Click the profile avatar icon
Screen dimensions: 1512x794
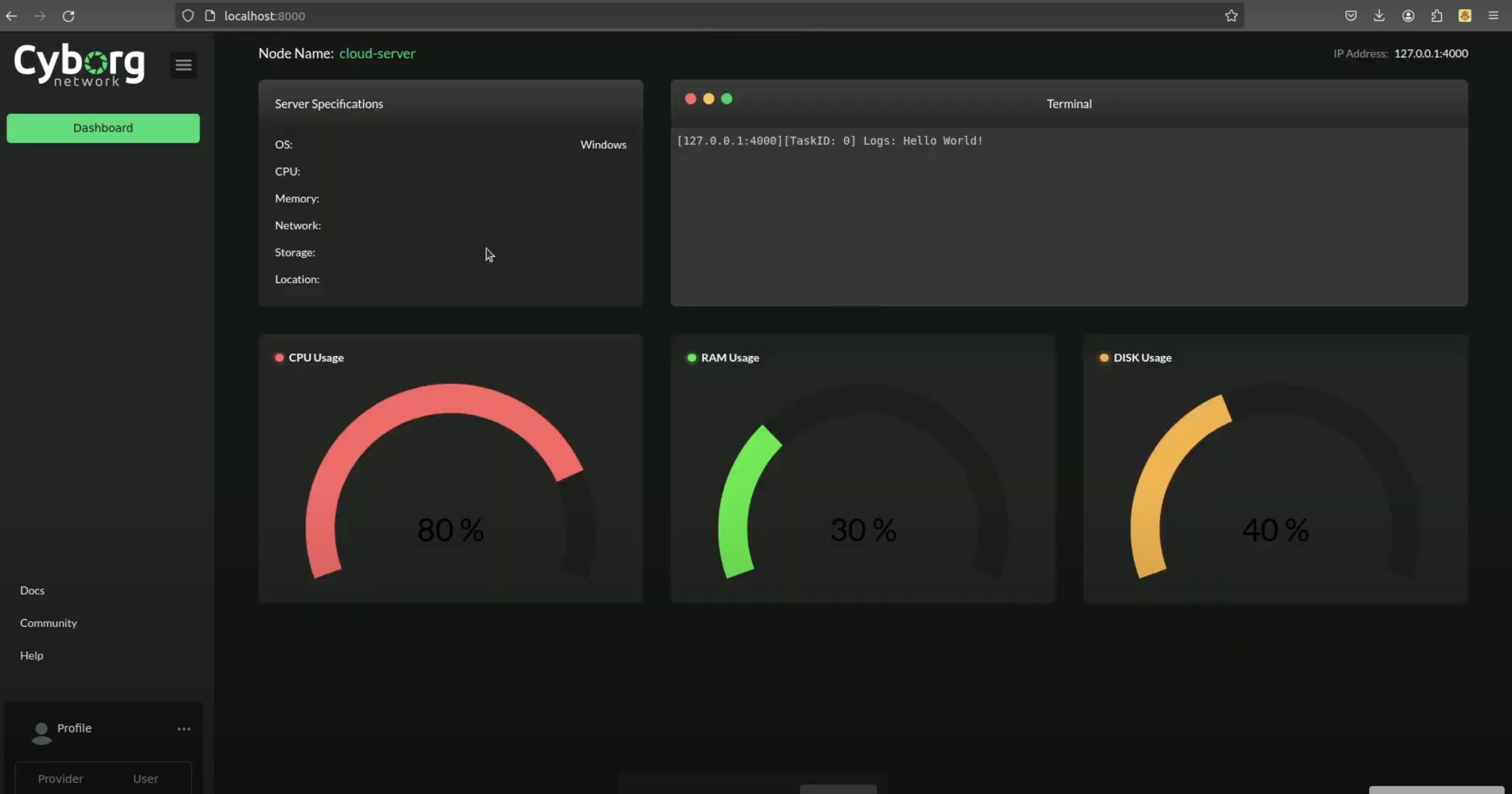(x=41, y=733)
